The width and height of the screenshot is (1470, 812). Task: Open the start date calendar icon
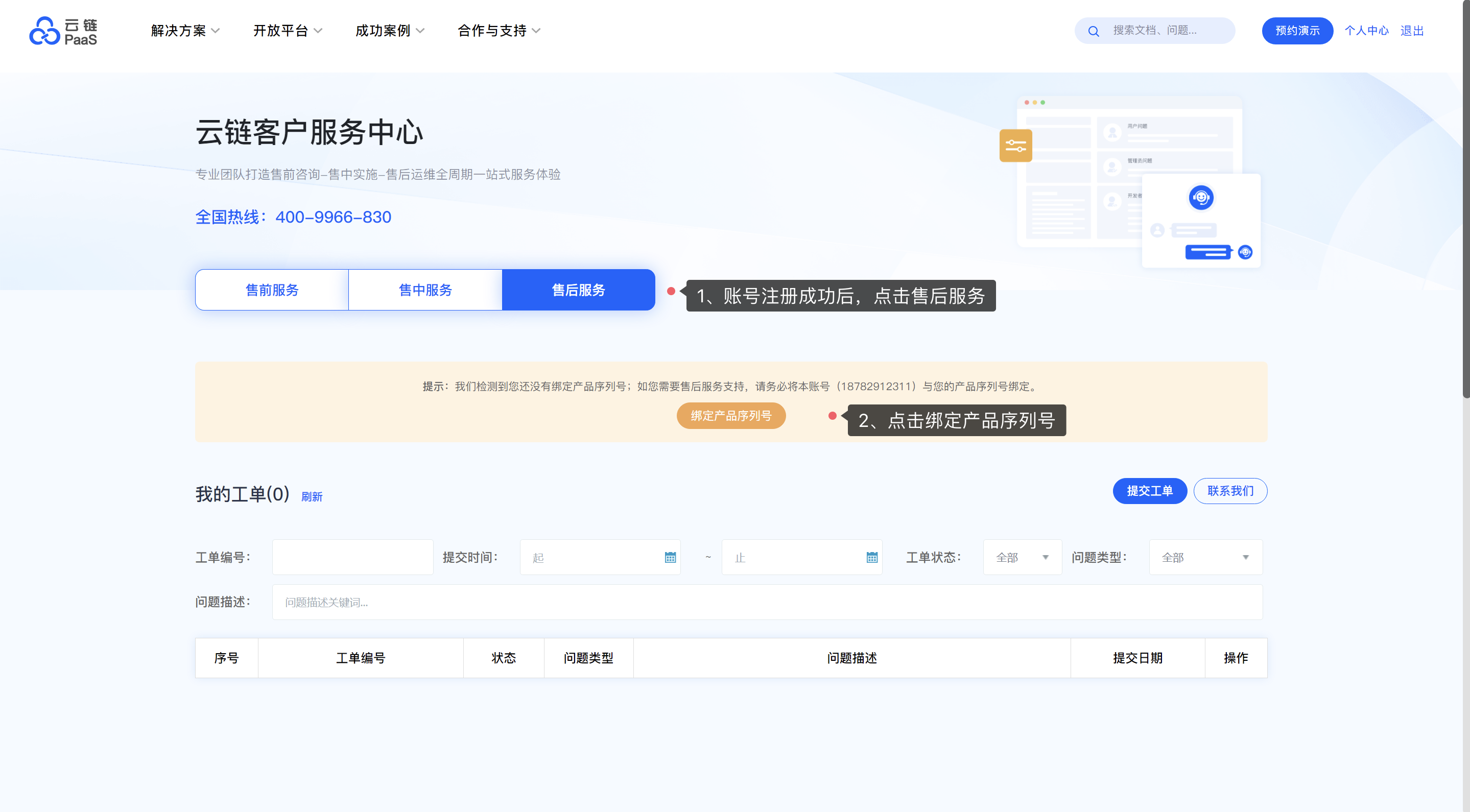click(670, 558)
